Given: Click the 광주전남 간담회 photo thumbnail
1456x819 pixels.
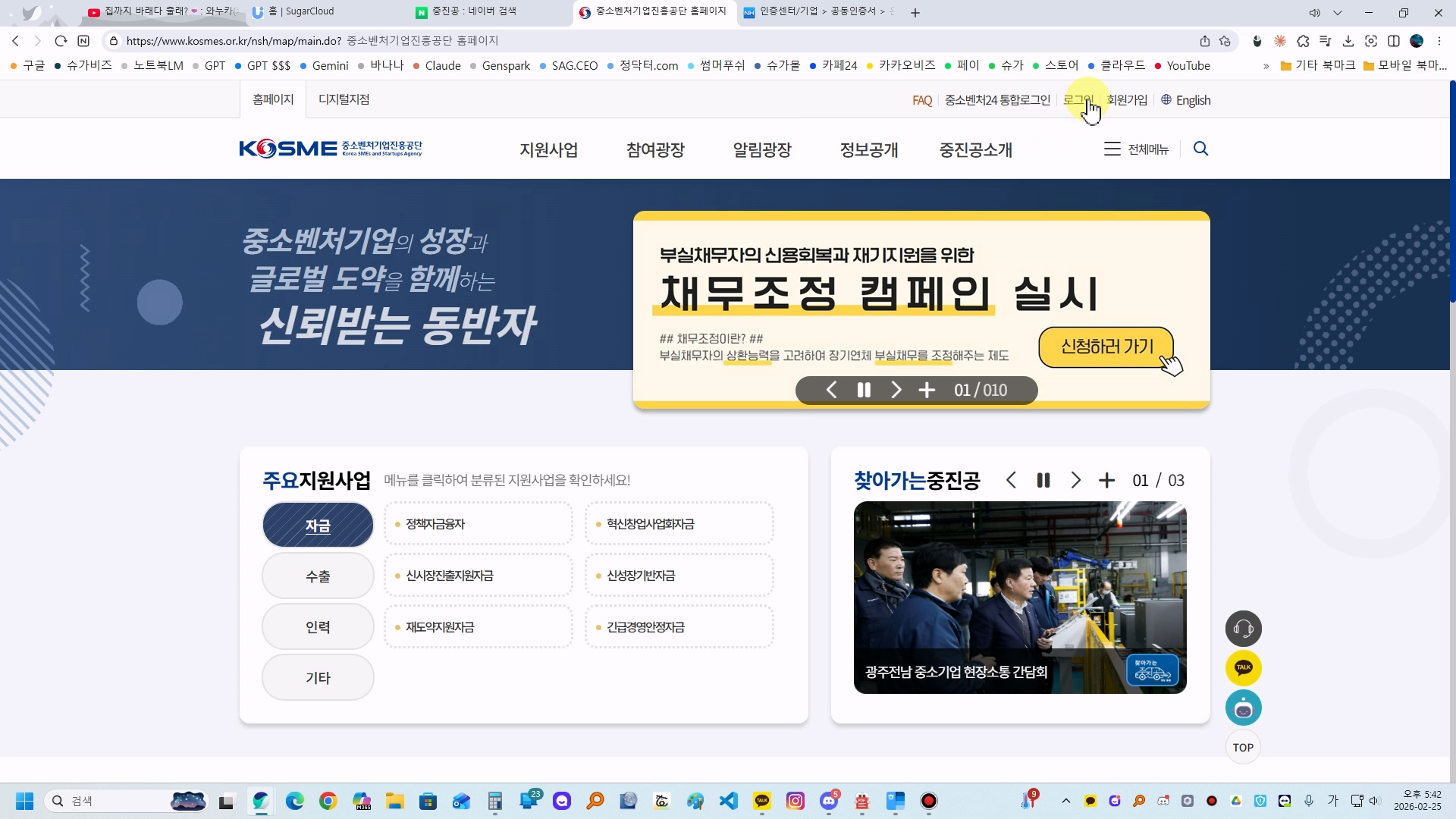Looking at the screenshot, I should coord(1019,598).
